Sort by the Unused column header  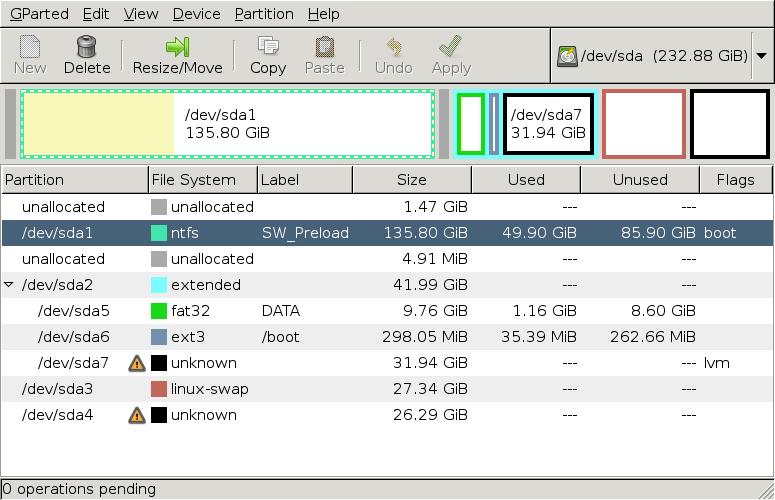(x=640, y=180)
